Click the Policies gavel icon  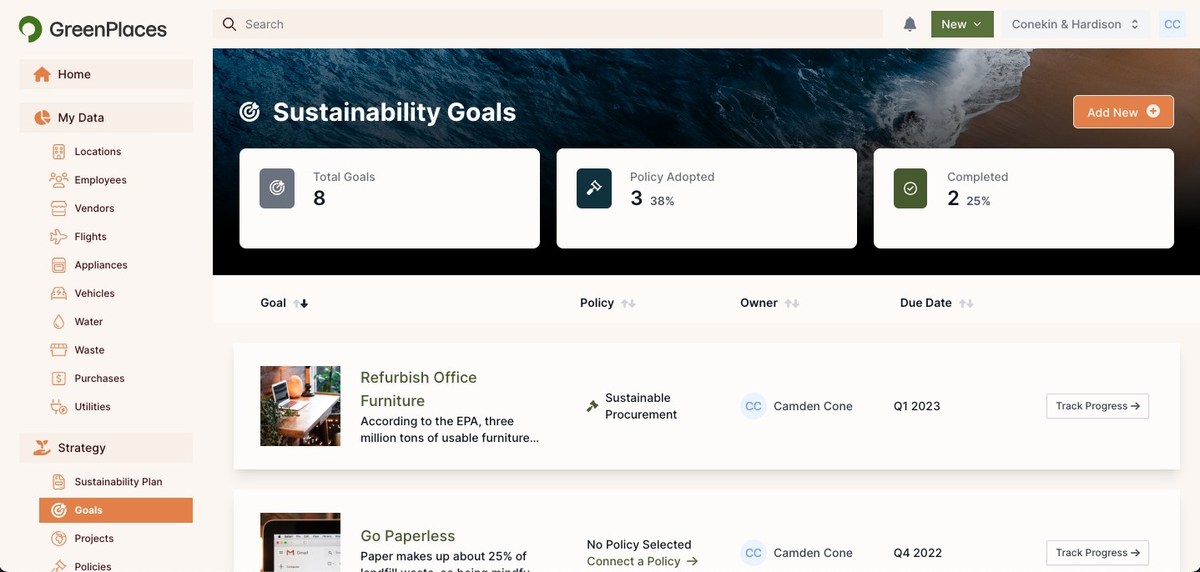pyautogui.click(x=58, y=566)
